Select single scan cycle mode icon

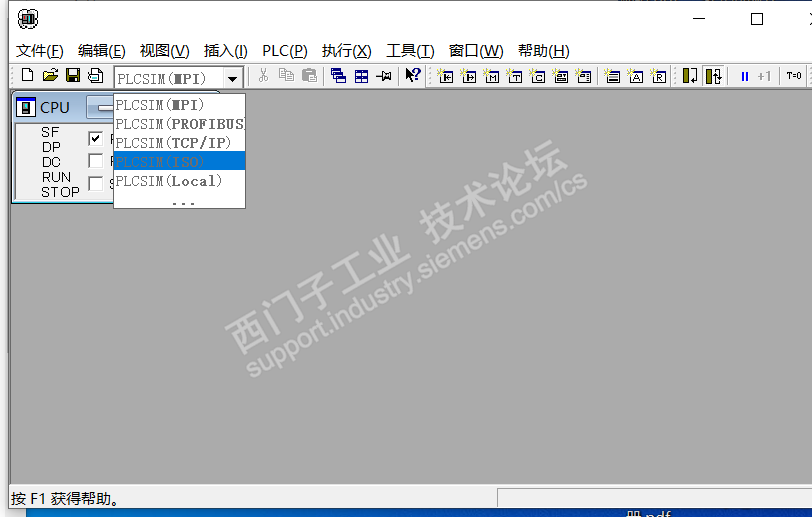click(x=690, y=76)
